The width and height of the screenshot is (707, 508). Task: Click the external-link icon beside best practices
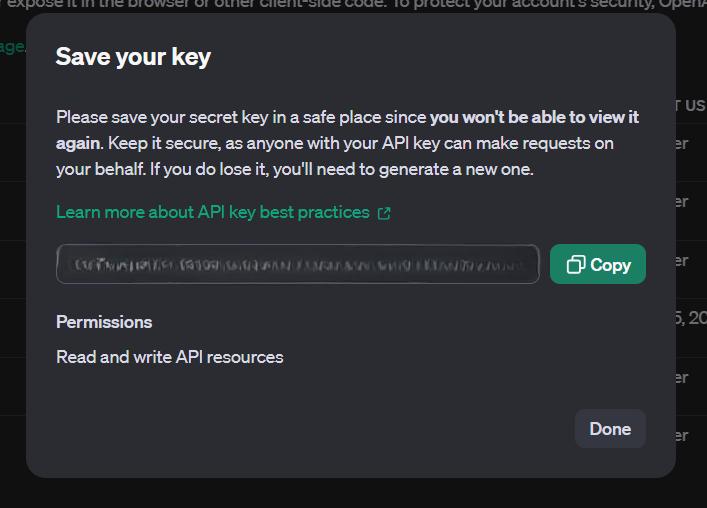(384, 213)
